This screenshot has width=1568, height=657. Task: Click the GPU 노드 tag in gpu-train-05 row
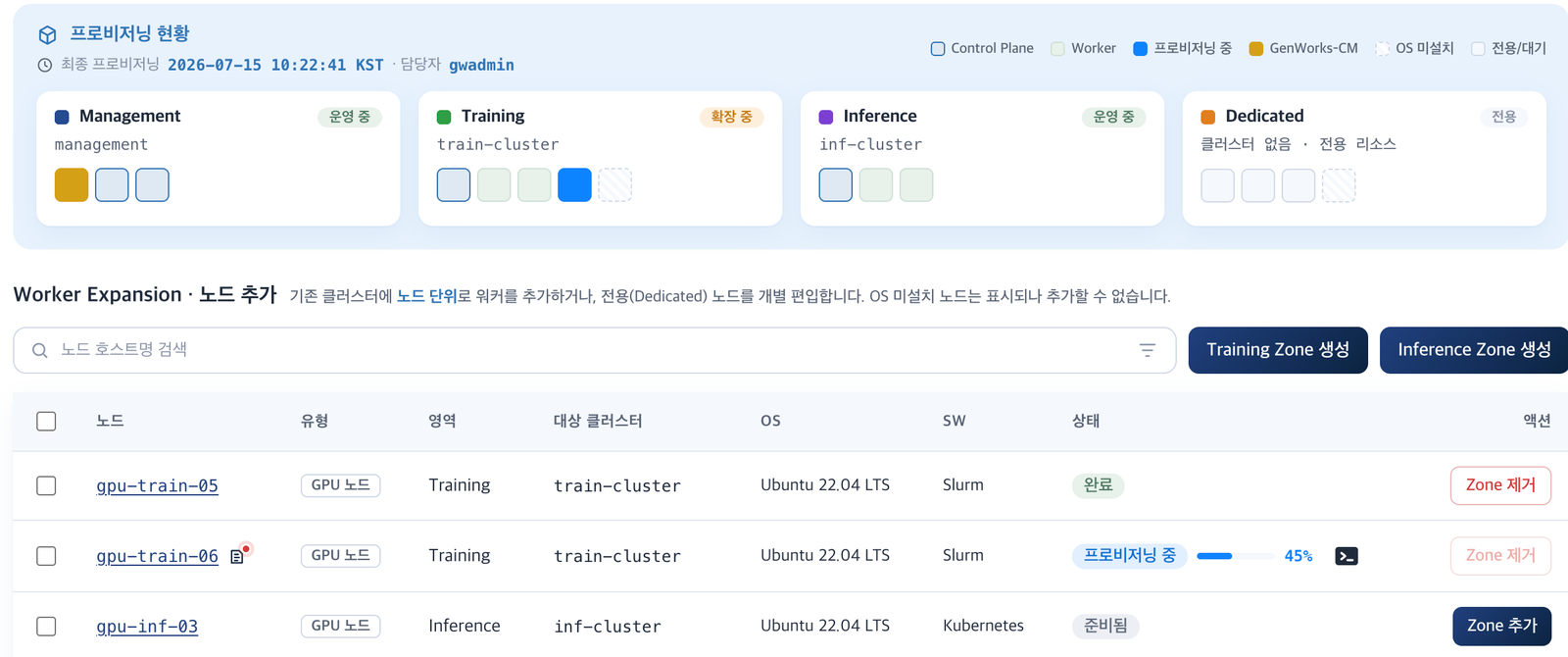(340, 485)
